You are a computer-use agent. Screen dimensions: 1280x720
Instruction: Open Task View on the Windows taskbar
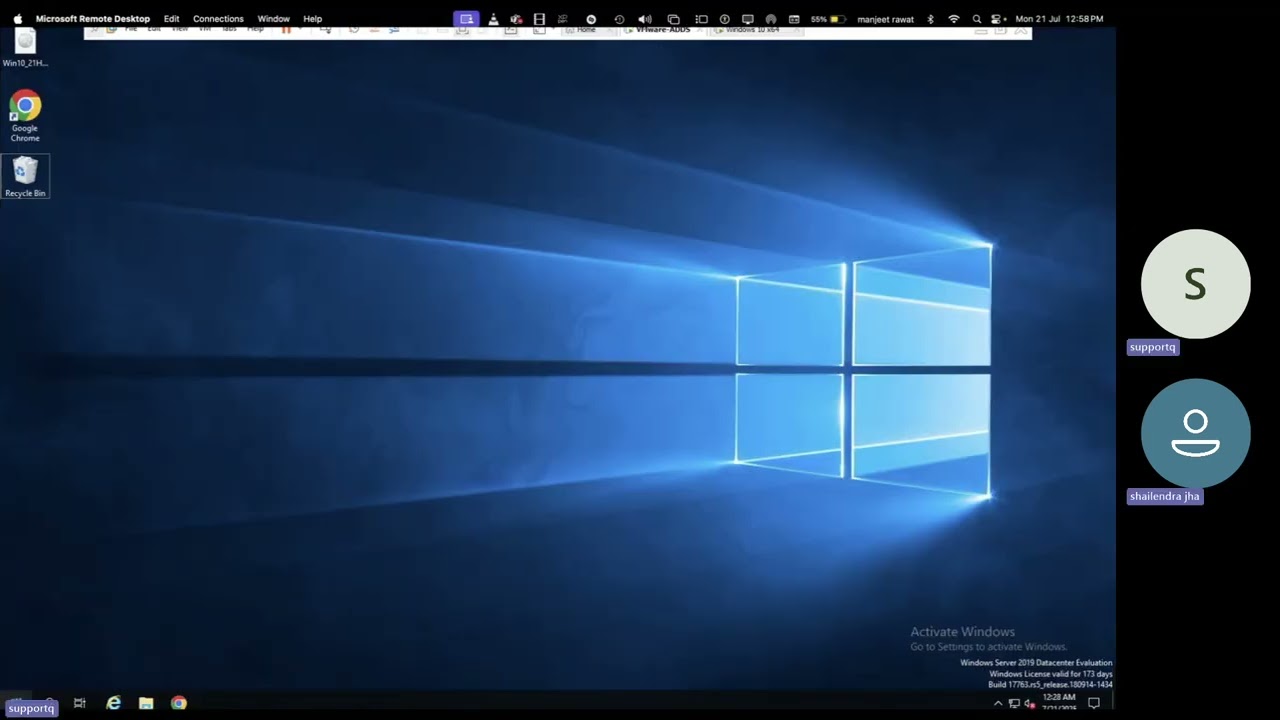80,703
